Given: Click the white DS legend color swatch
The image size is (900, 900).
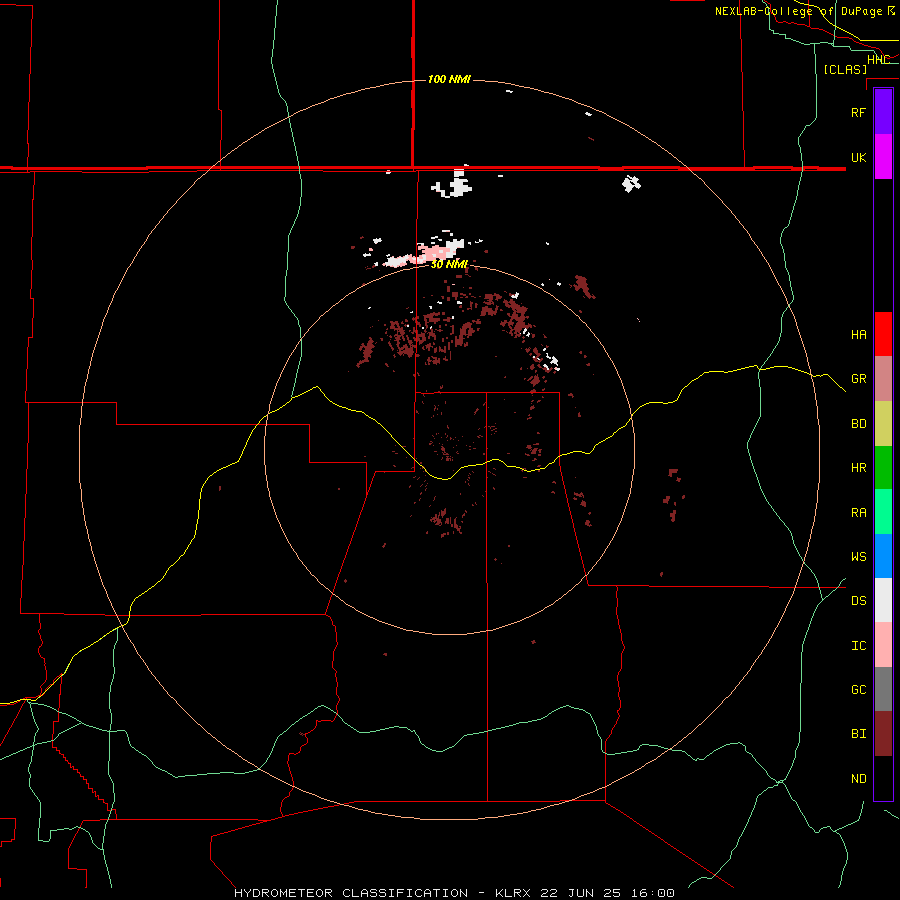Looking at the screenshot, I should tap(883, 600).
